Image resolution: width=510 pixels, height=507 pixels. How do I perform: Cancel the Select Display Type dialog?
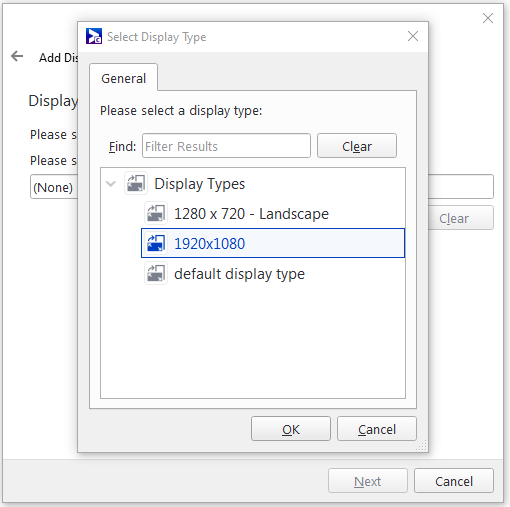[x=377, y=429]
